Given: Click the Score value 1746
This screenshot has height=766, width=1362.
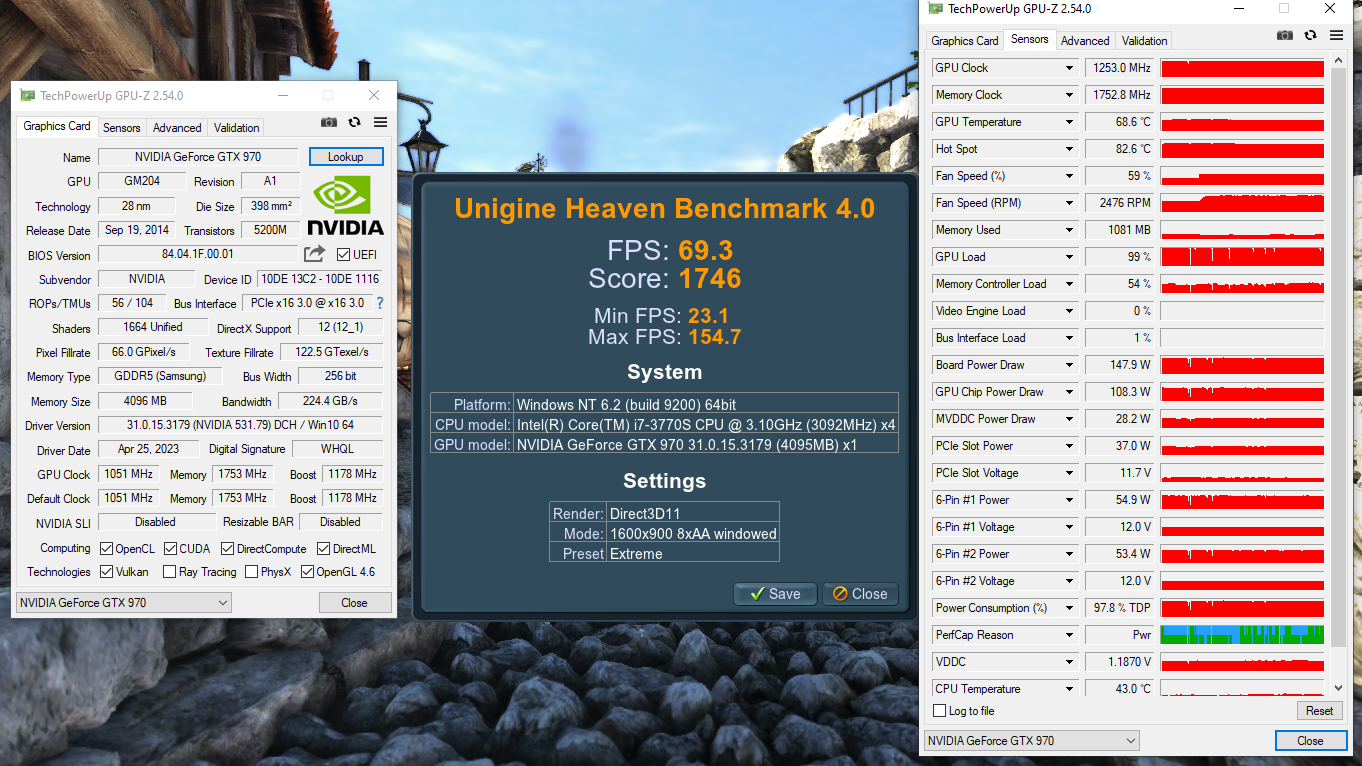Looking at the screenshot, I should (x=708, y=278).
